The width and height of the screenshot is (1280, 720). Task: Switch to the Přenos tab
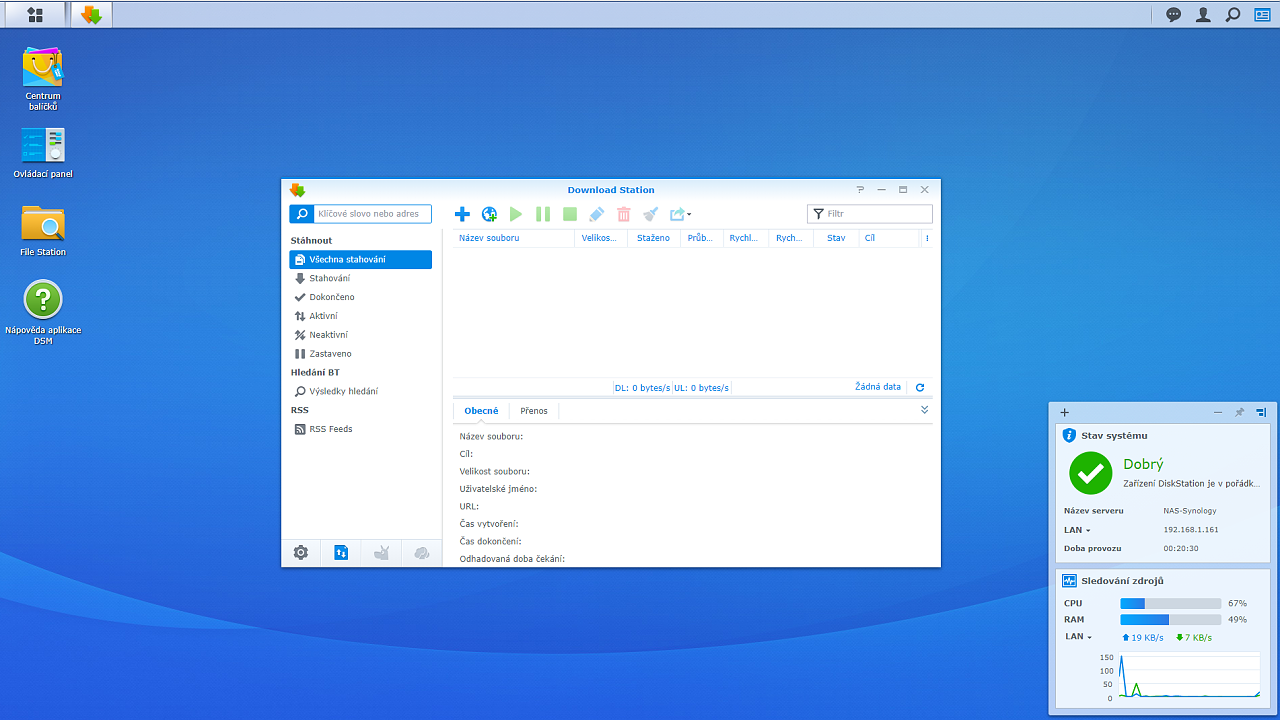534,411
